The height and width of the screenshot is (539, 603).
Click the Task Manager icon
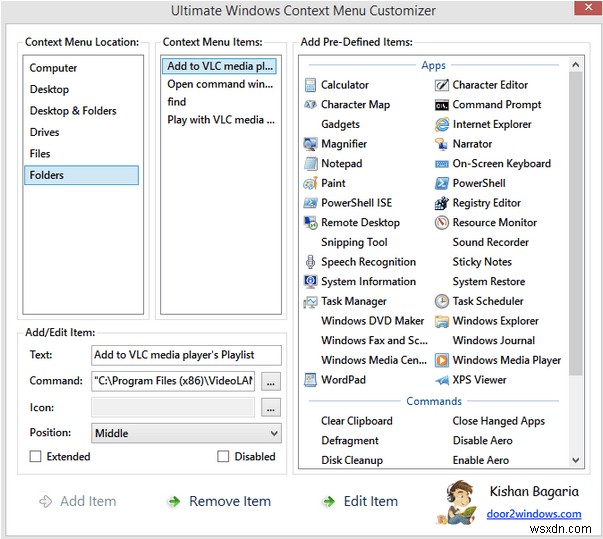[x=311, y=301]
